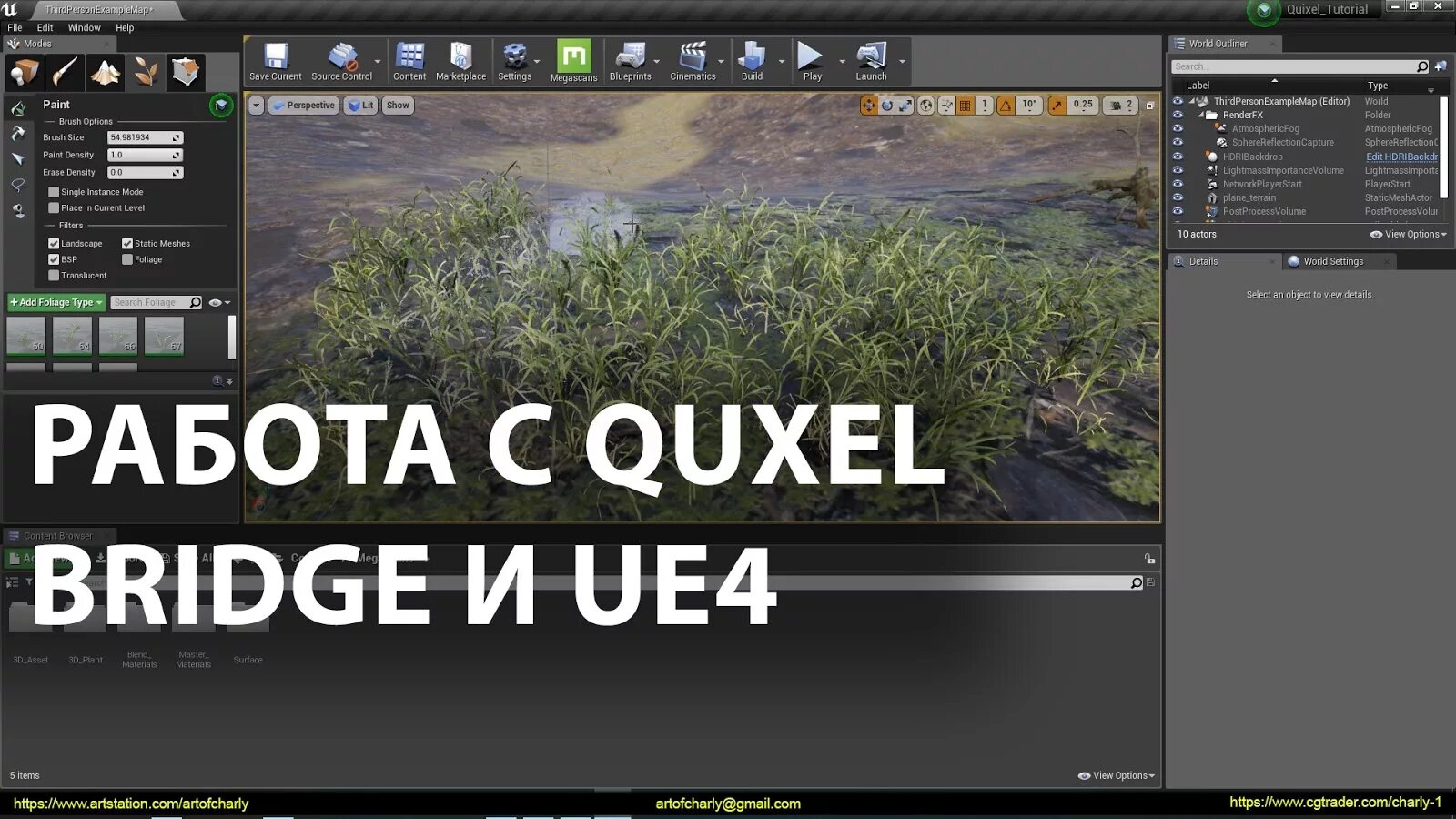
Task: Uncheck the Static Meshes filter
Action: [127, 243]
